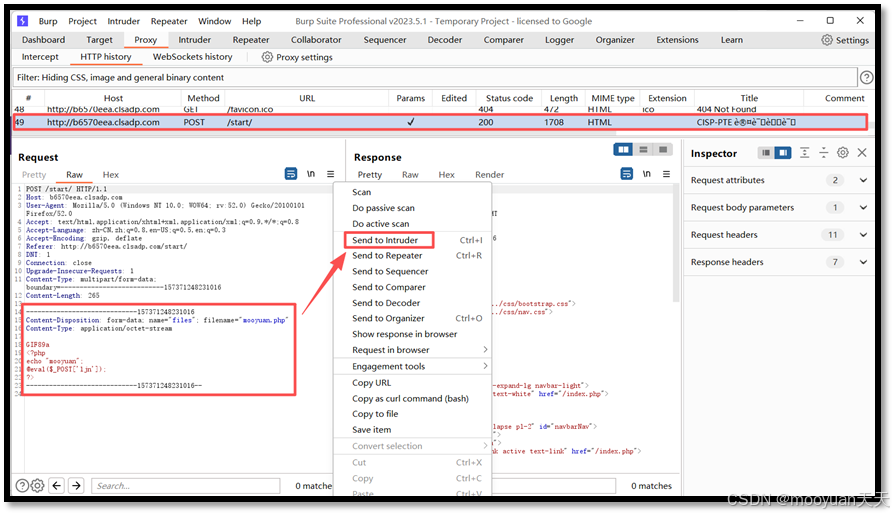Screen dimensions: 894x515
Task: Open the Intercept sub-tab
Action: 40,57
